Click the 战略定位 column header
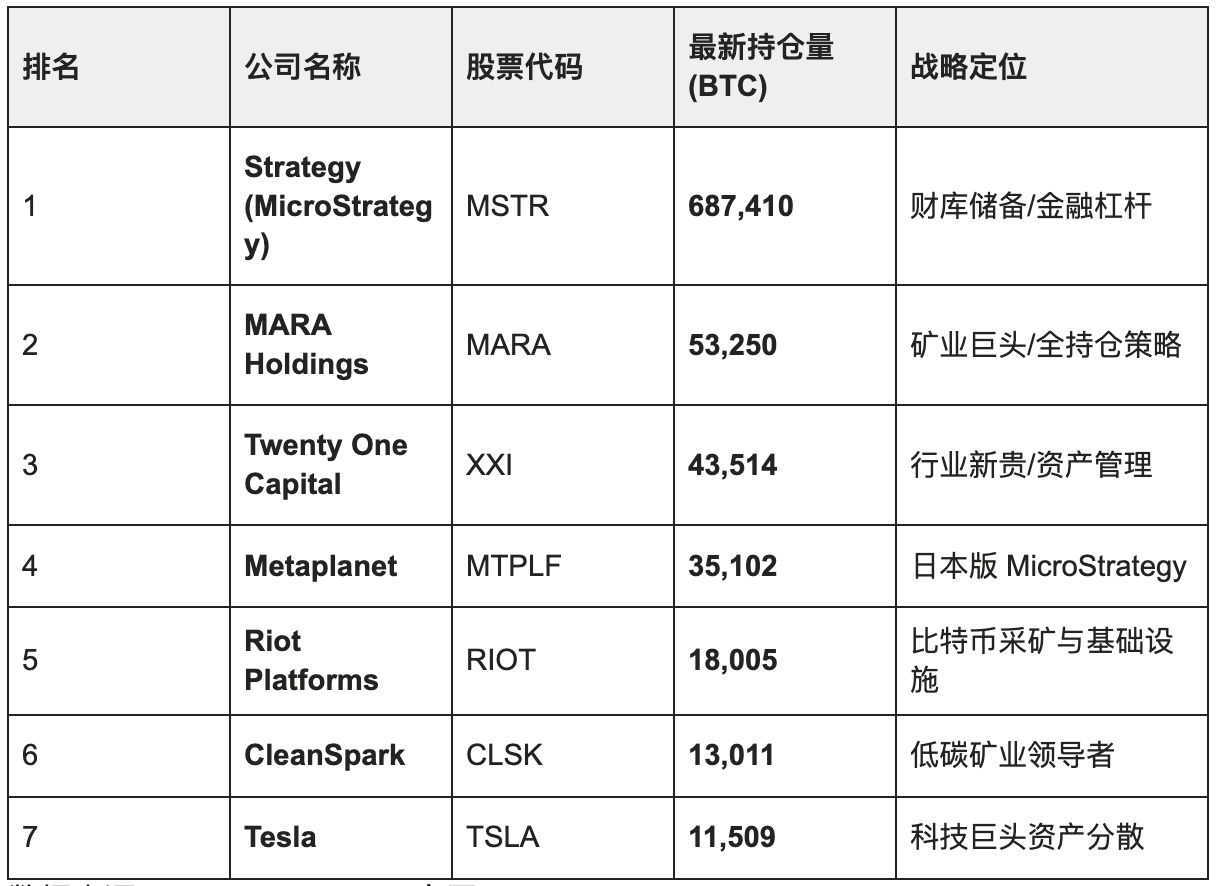The image size is (1222, 886). click(x=968, y=67)
